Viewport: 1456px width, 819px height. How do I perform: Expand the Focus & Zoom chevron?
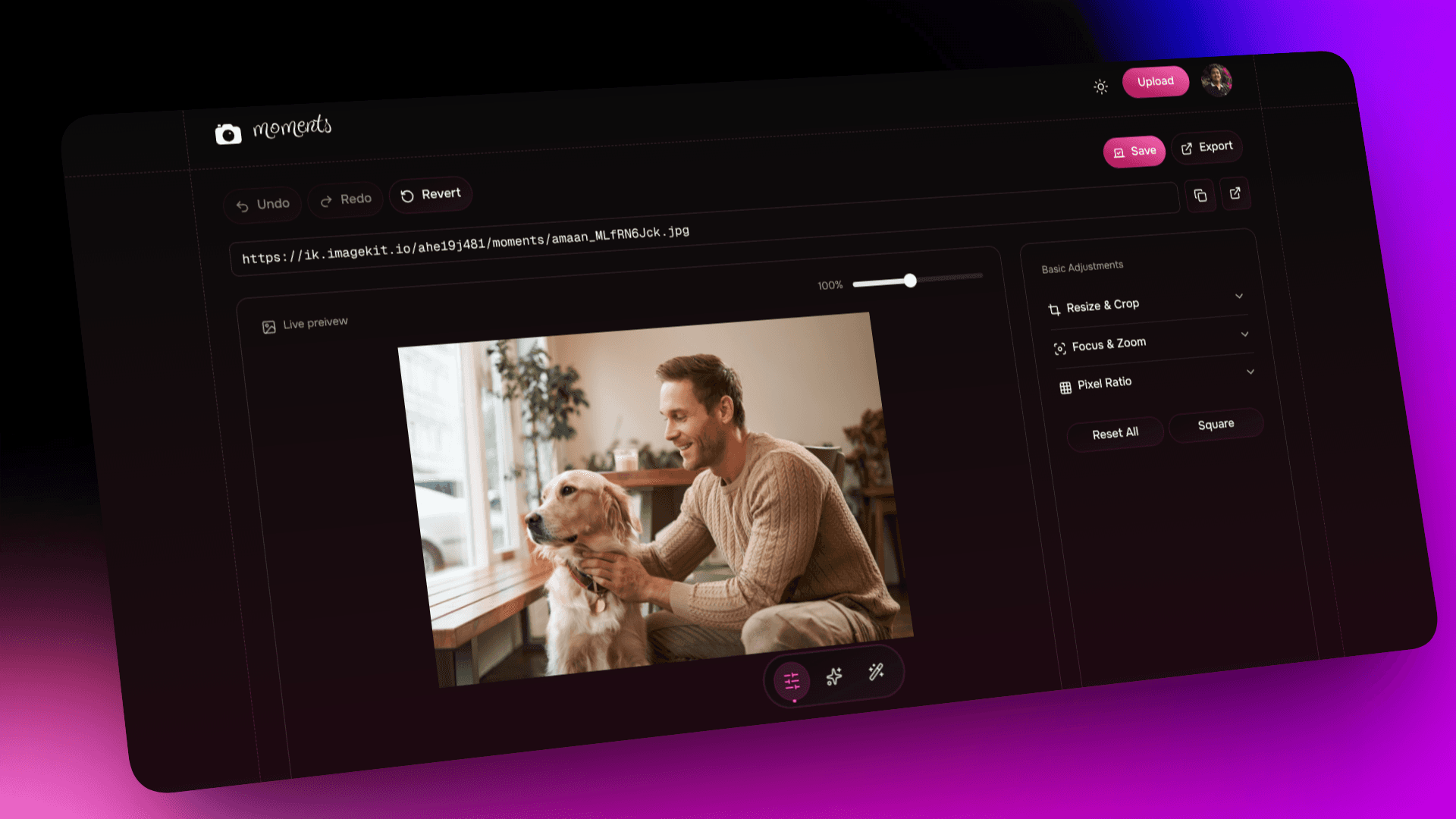coord(1244,334)
